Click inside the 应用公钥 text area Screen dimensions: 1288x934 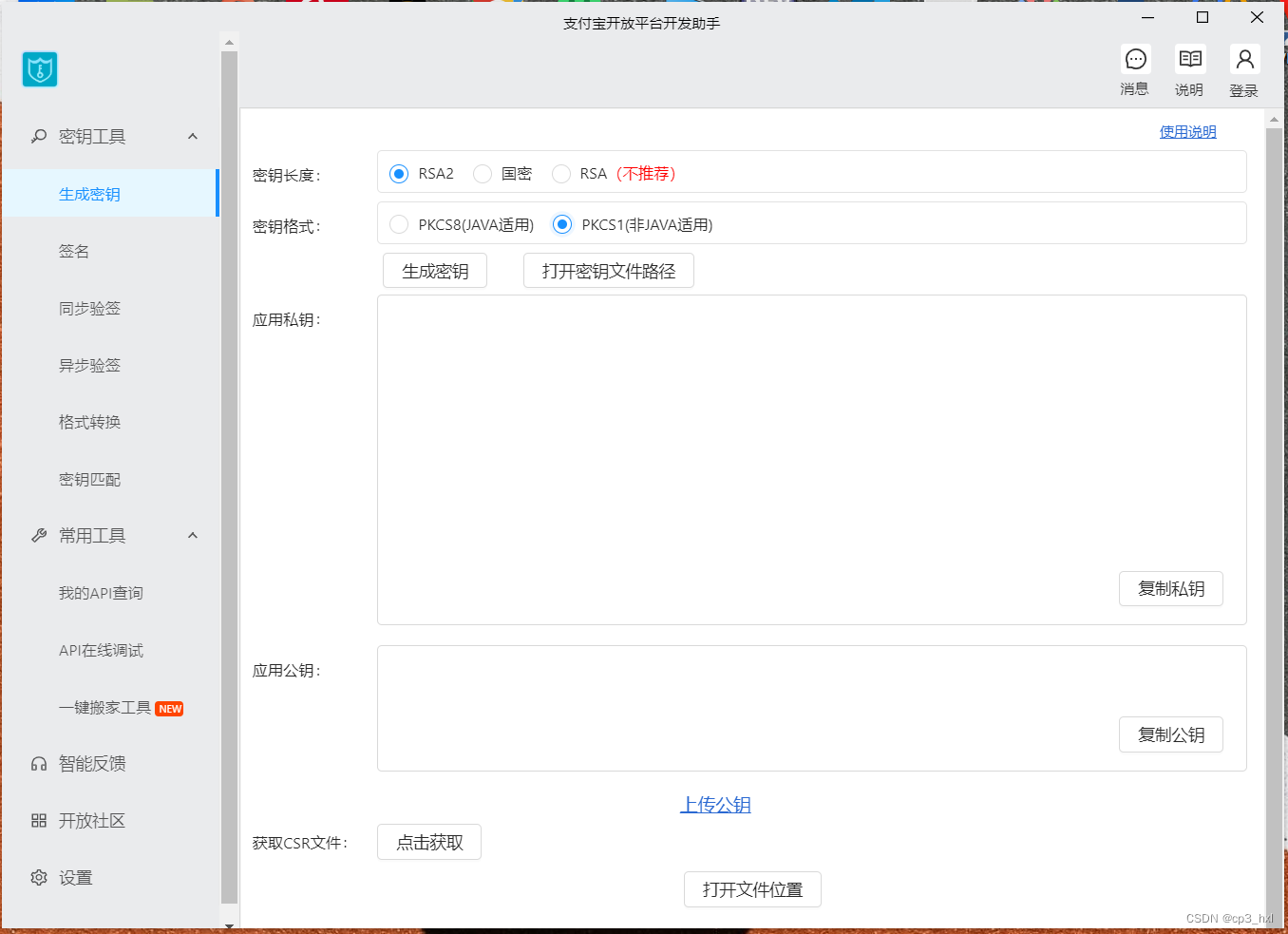click(811, 708)
